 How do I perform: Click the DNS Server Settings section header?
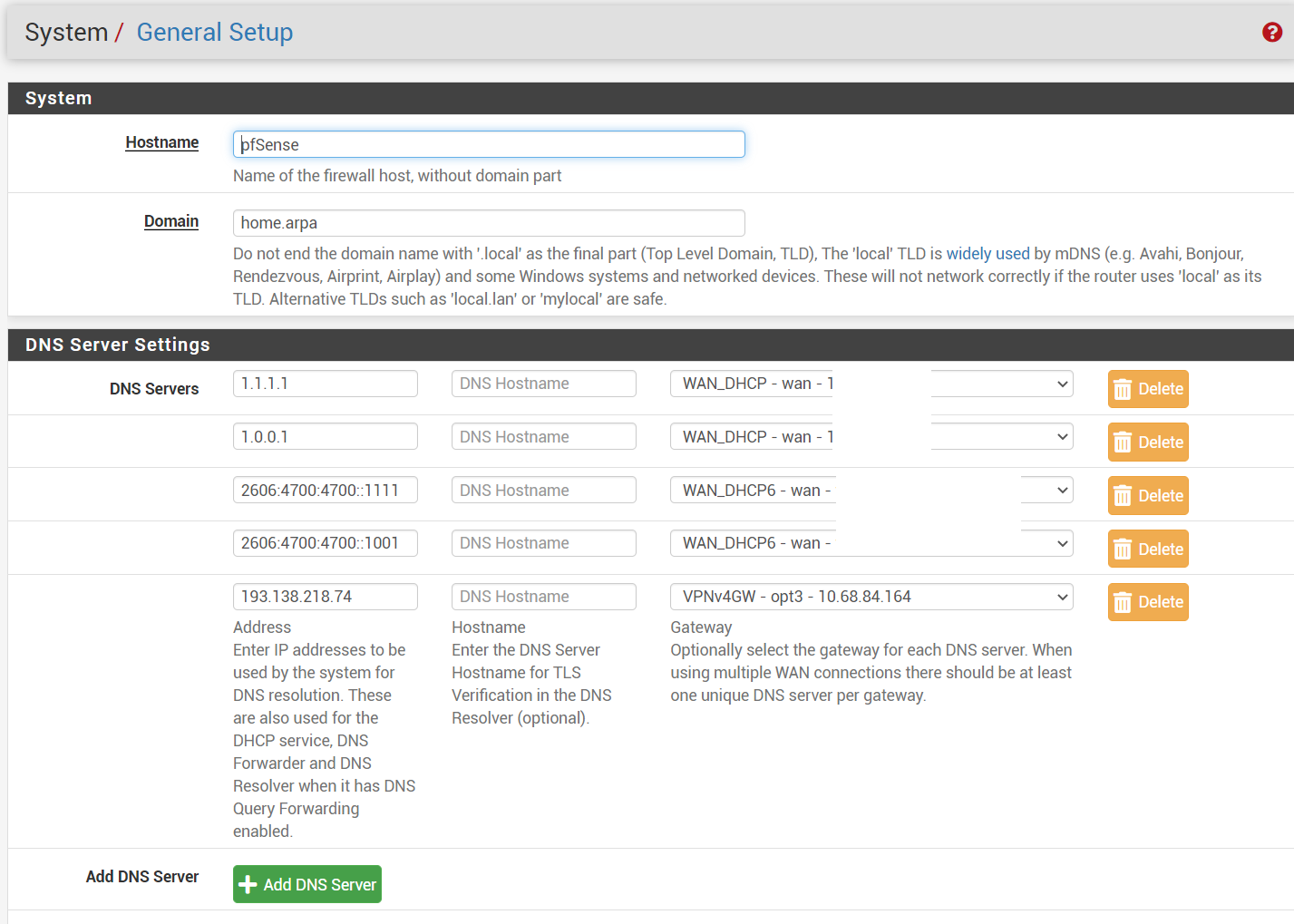(651, 345)
